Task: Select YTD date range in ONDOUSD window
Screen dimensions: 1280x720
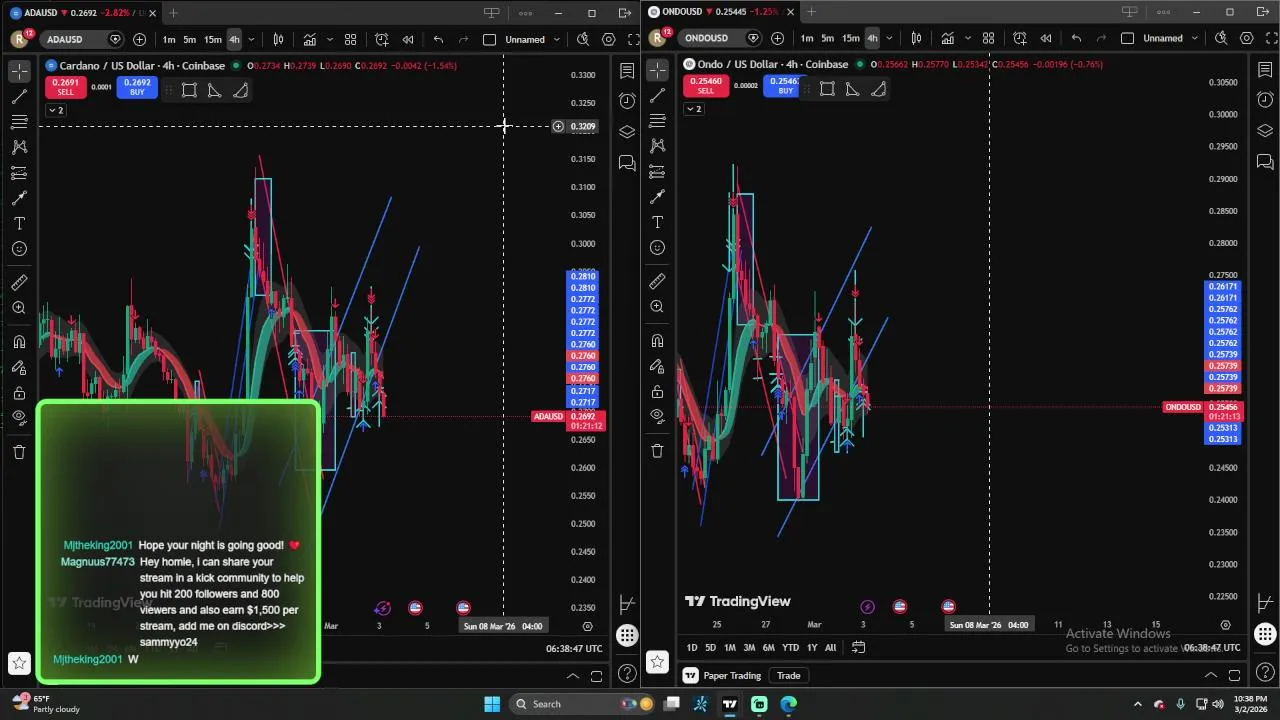Action: pyautogui.click(x=790, y=648)
